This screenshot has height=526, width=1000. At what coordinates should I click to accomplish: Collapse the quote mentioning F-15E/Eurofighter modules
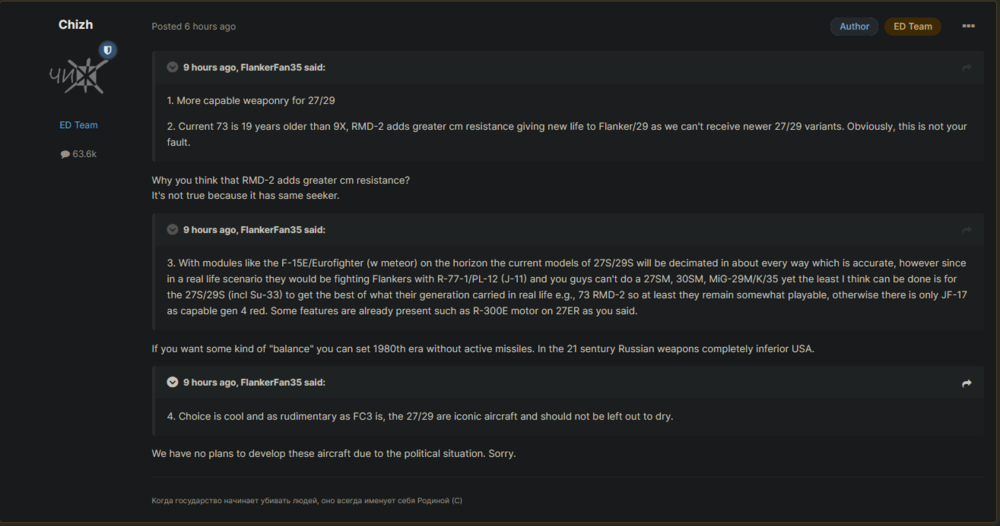point(172,230)
